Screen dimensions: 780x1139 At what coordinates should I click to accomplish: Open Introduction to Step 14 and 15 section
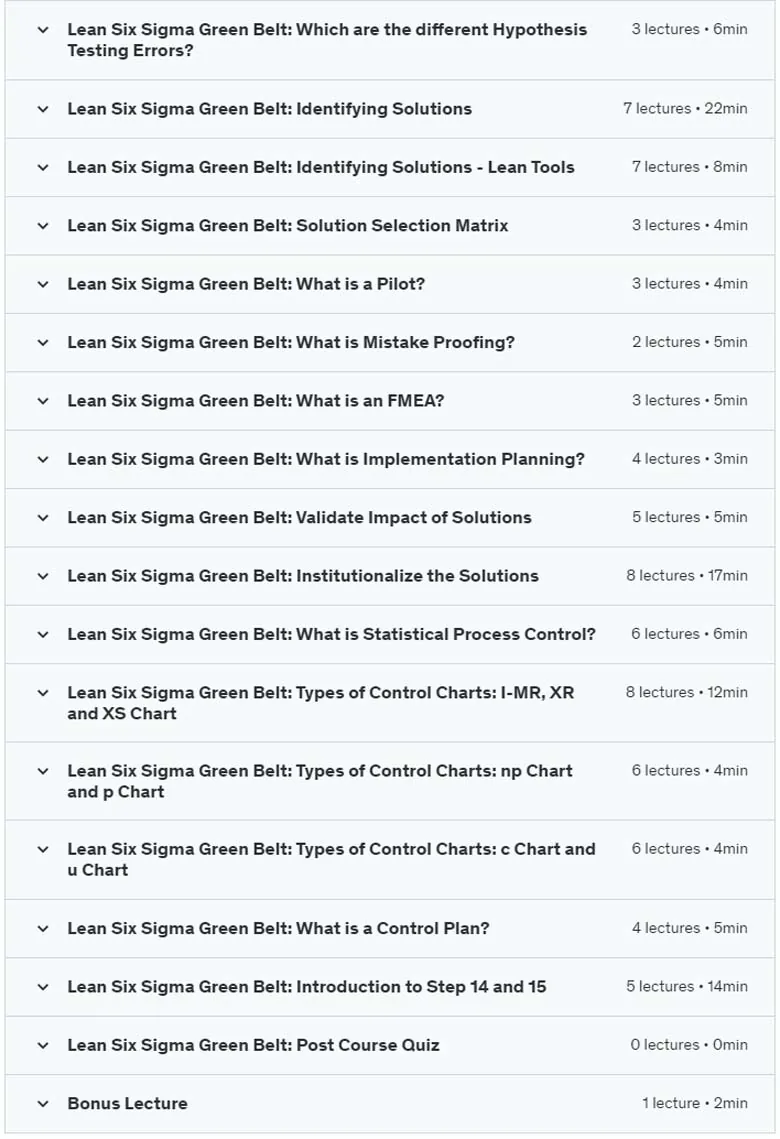[x=390, y=986]
